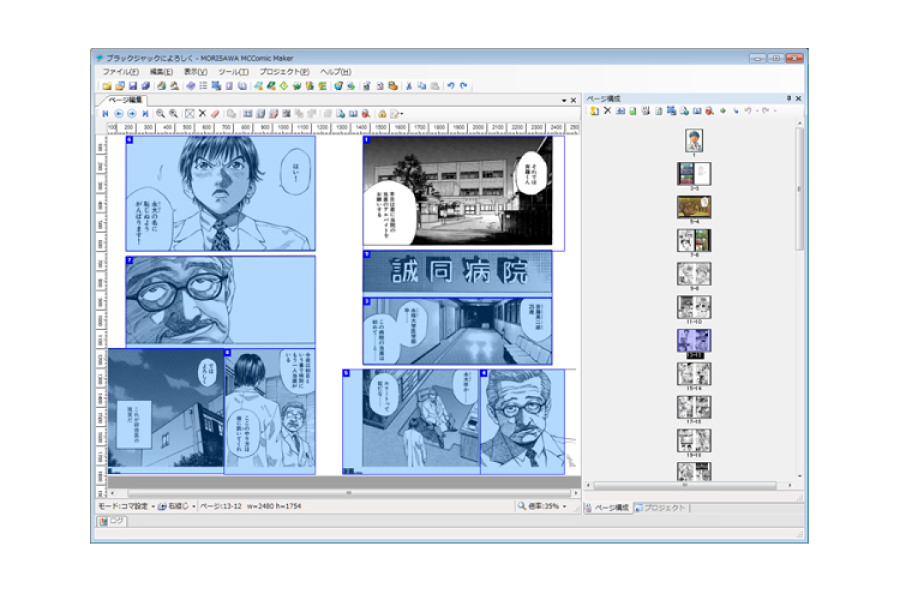Click the red magnifier icon in ページ構成 toolbar
This screenshot has height=600, width=900.
pos(709,111)
